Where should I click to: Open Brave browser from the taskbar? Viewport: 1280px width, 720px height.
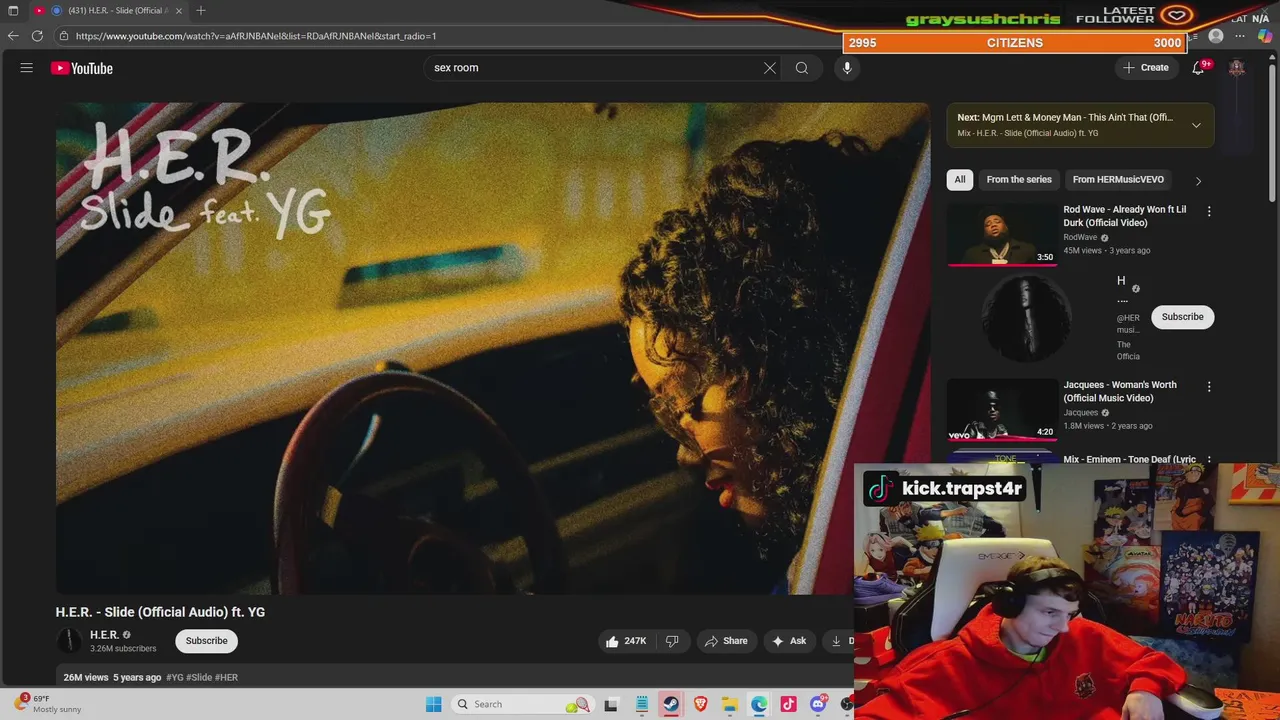click(700, 704)
